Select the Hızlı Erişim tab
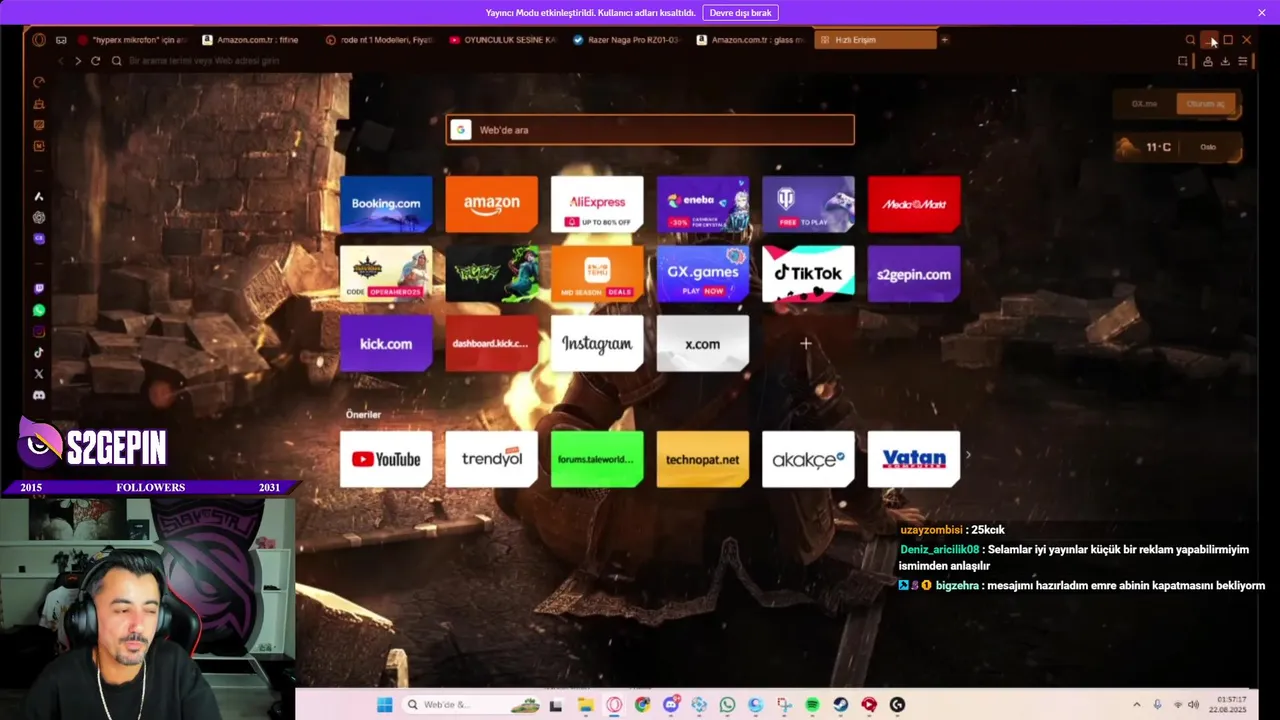 point(876,40)
